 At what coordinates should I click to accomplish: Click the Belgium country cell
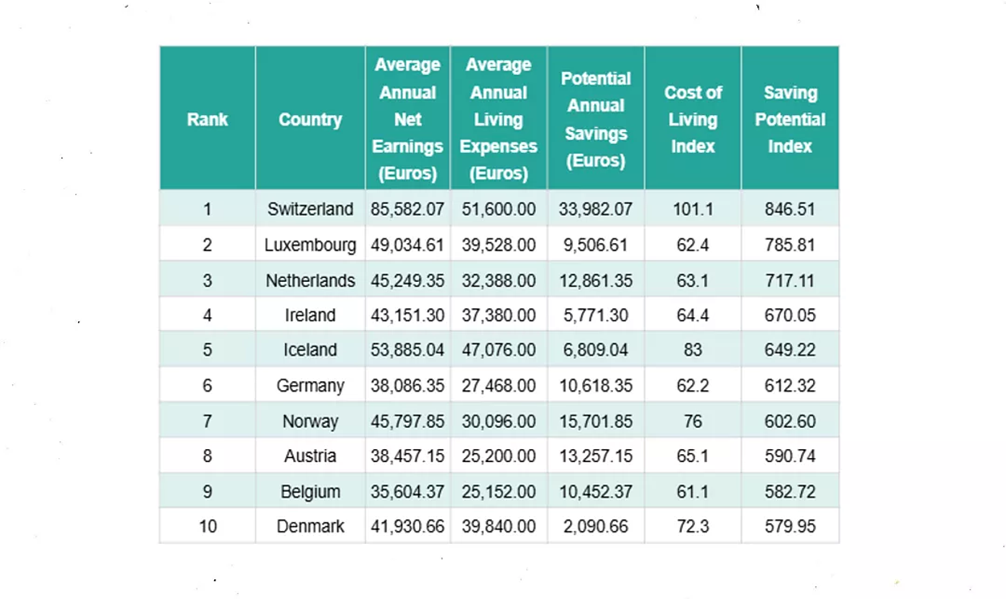310,491
